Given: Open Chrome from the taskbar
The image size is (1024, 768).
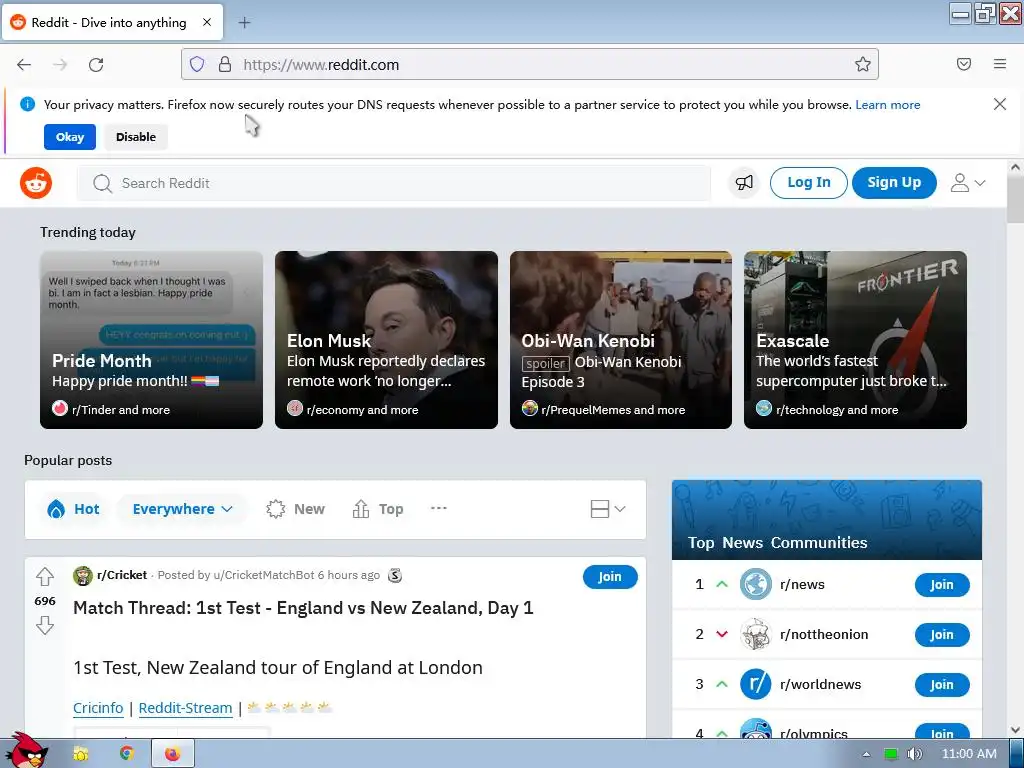Looking at the screenshot, I should click(x=127, y=754).
